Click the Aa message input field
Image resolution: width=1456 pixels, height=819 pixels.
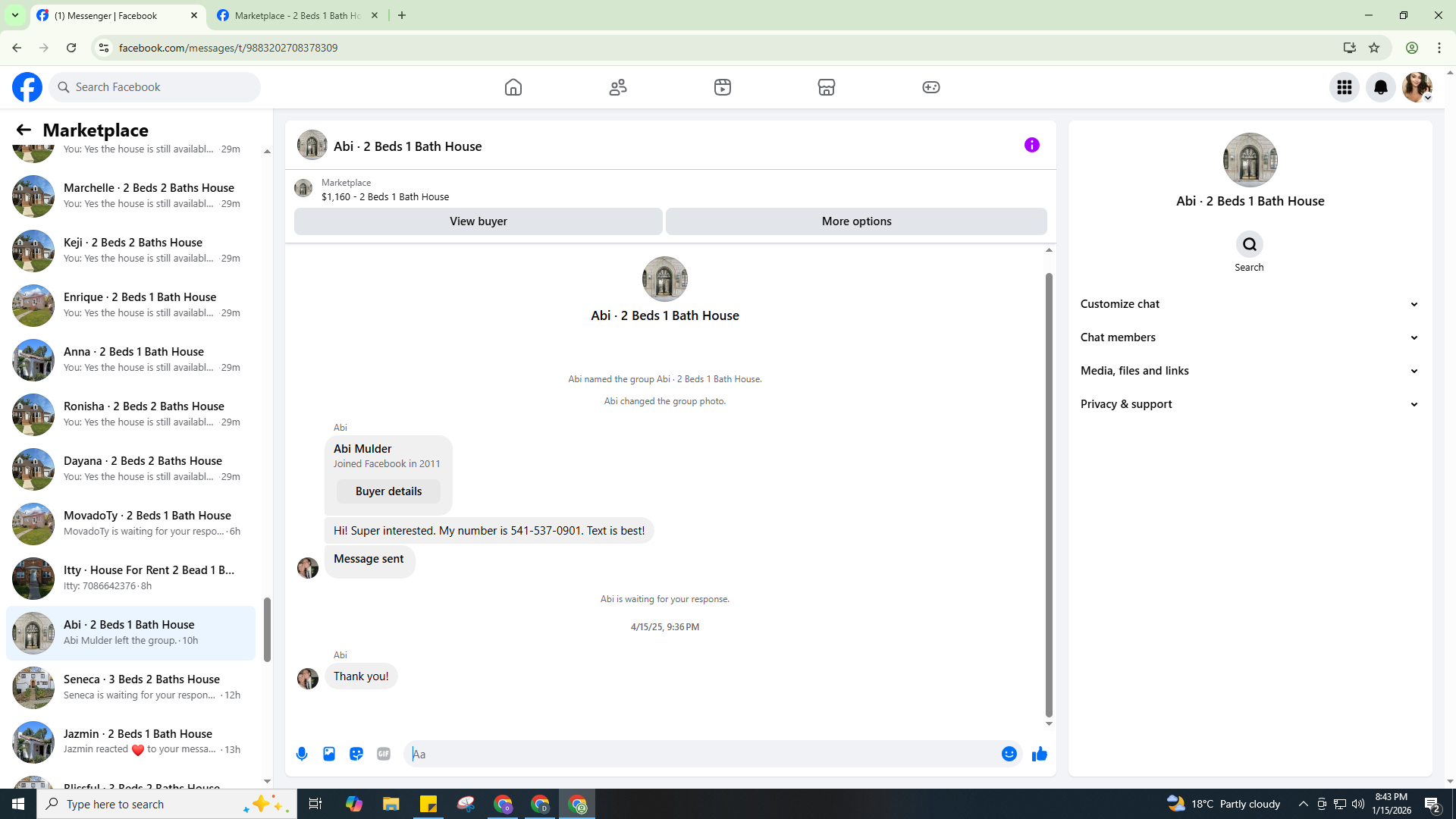click(705, 754)
